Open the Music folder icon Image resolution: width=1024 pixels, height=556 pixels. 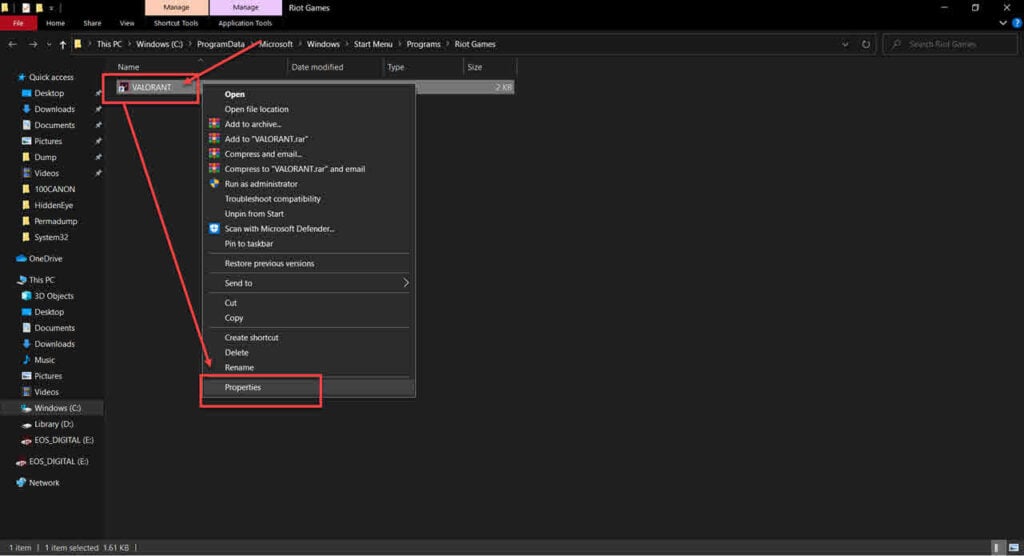pos(26,360)
